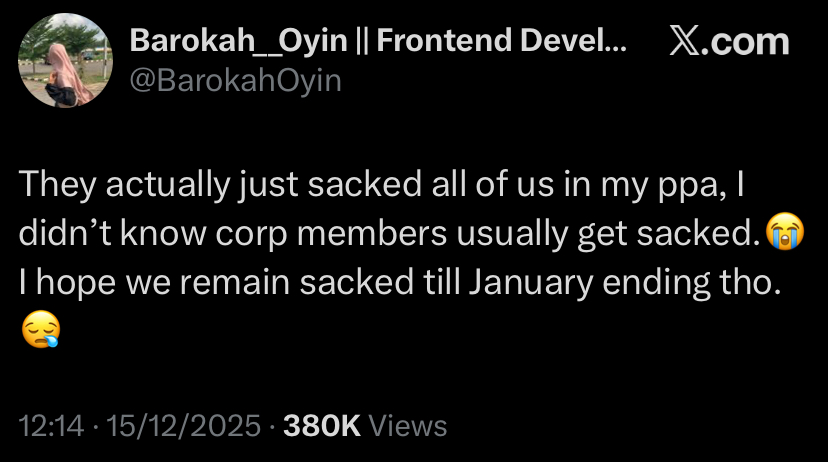The width and height of the screenshot is (828, 462).
Task: Click the 'Views' label
Action: 408,426
